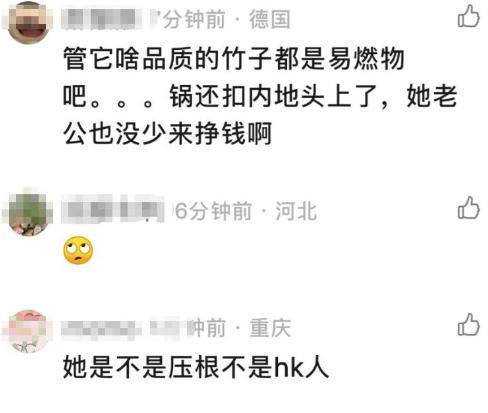
Task: Tap thumbs-up on the 河北 user's comment
Action: coord(468,208)
